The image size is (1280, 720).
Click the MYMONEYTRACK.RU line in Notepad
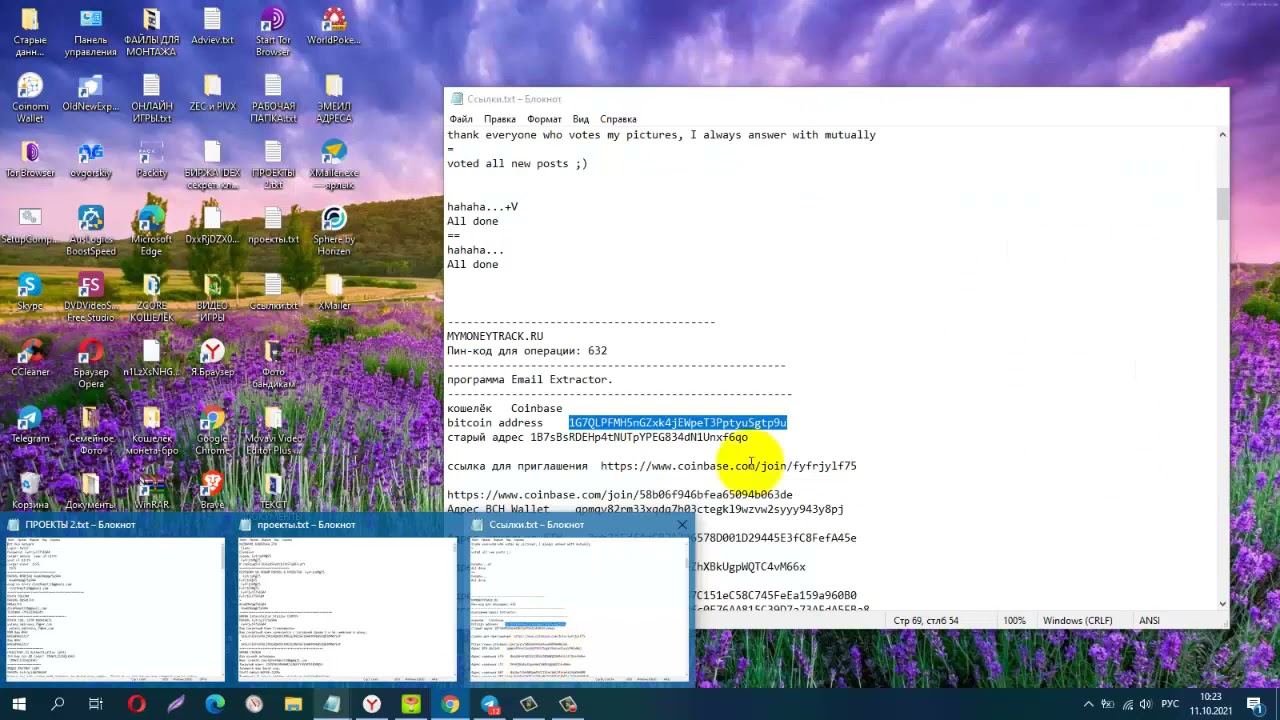pos(495,336)
